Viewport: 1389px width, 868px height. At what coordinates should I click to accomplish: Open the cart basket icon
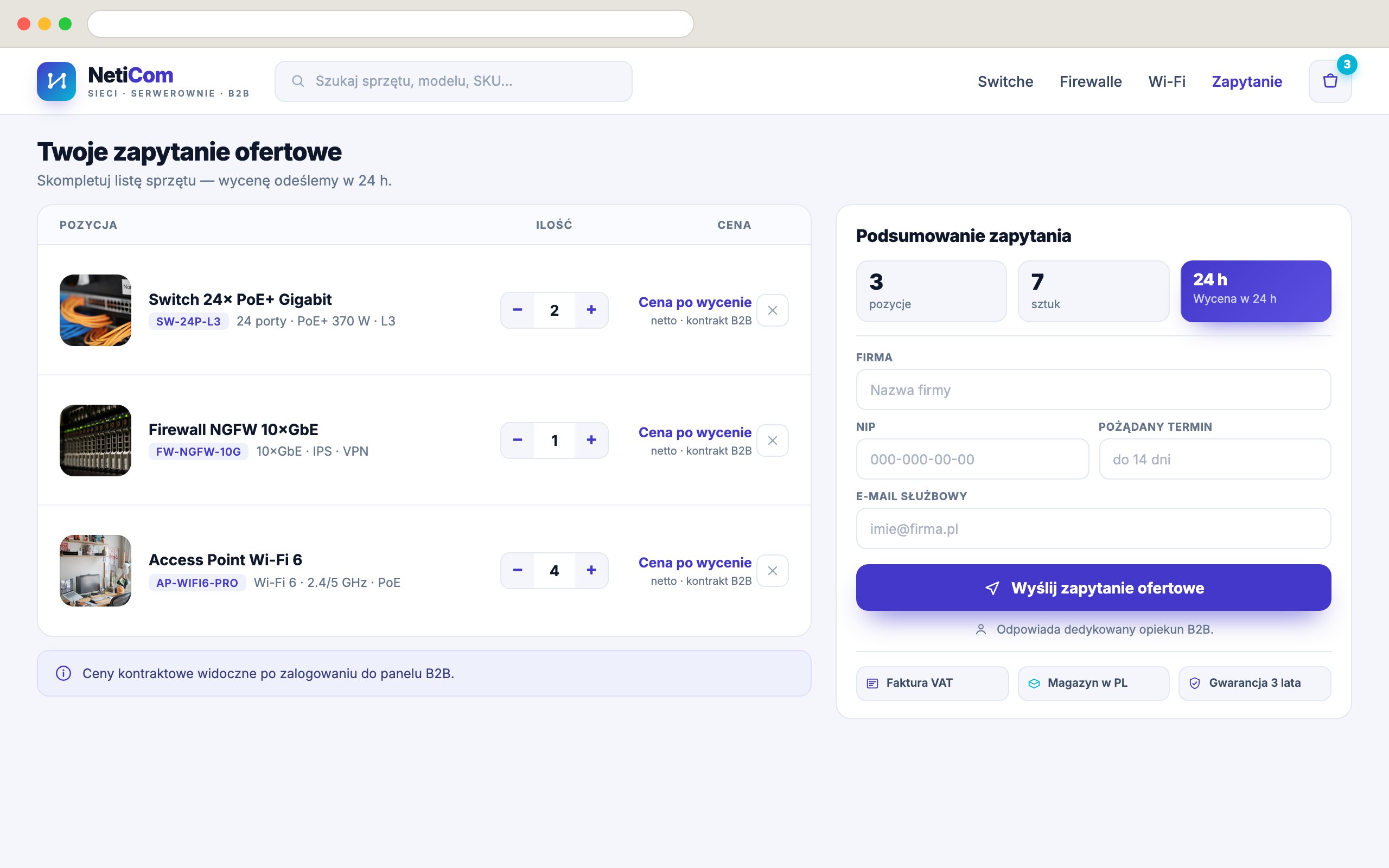click(x=1330, y=81)
